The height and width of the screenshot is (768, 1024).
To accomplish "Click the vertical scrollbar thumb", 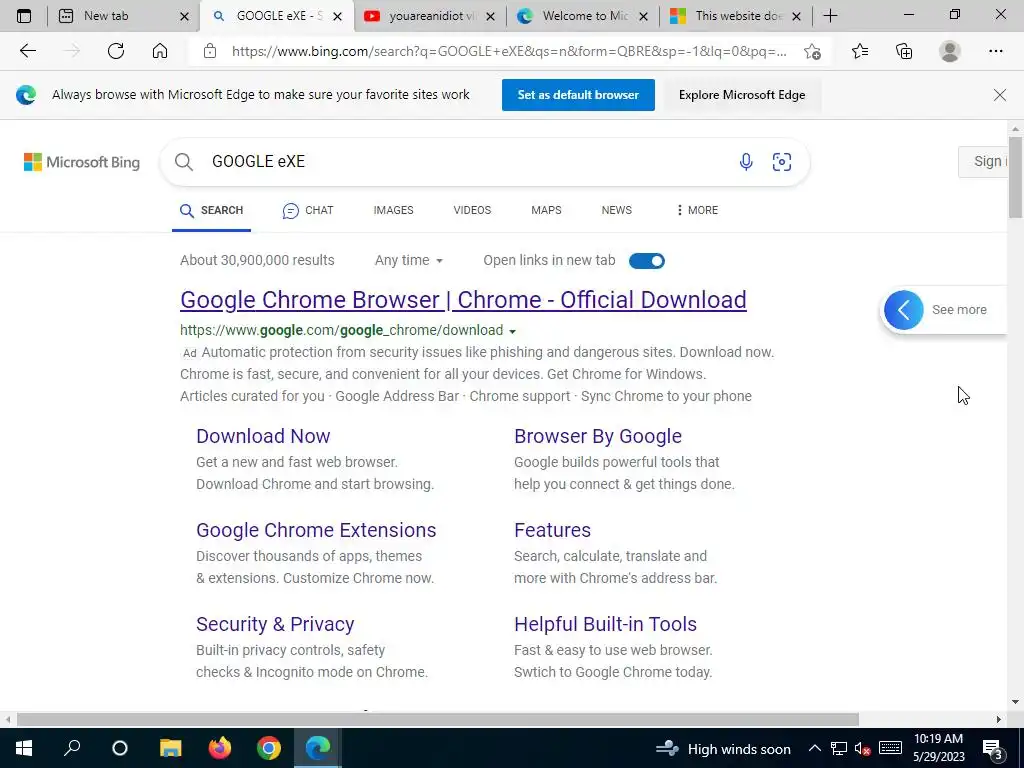I will [x=1016, y=178].
